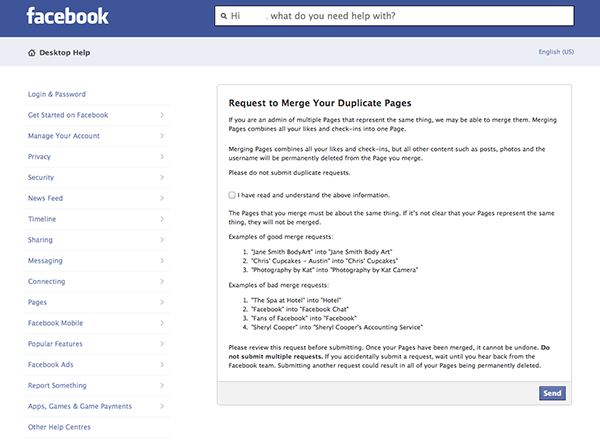Open the Login & Password topic
Screen dimensions: 600x443
tap(57, 94)
